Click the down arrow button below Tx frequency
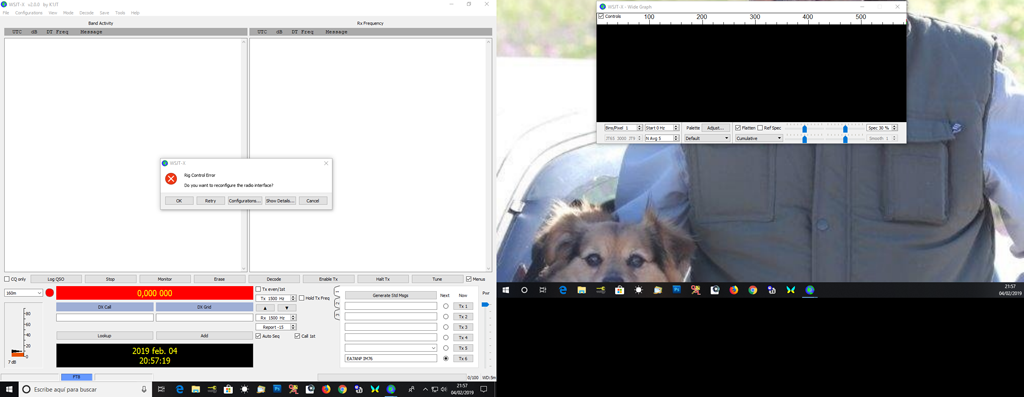Screen dimensions: 1024x397 coord(287,308)
